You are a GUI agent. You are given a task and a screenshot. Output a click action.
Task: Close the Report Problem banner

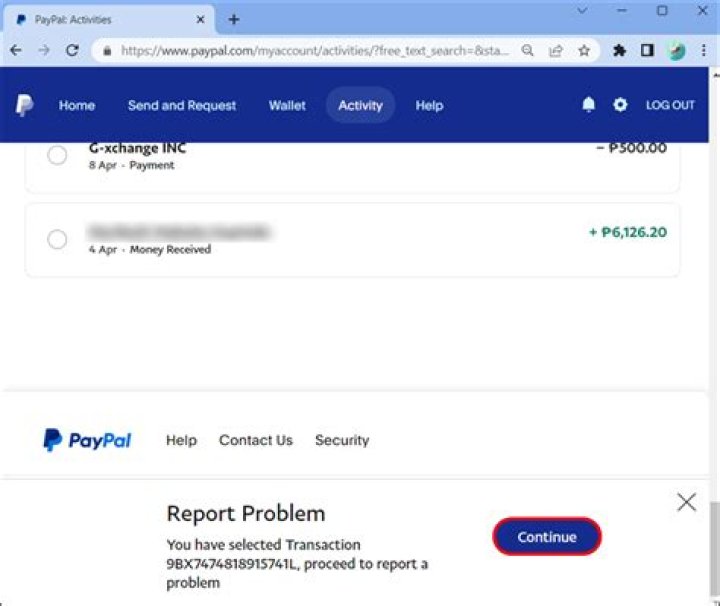686,502
